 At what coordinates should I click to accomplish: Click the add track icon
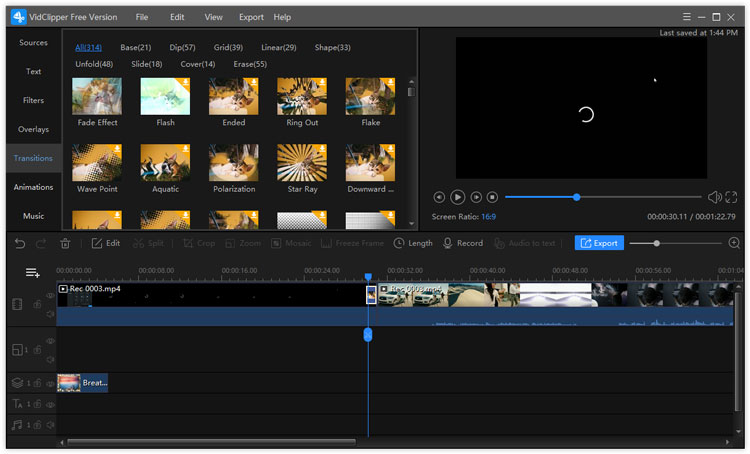pyautogui.click(x=33, y=273)
